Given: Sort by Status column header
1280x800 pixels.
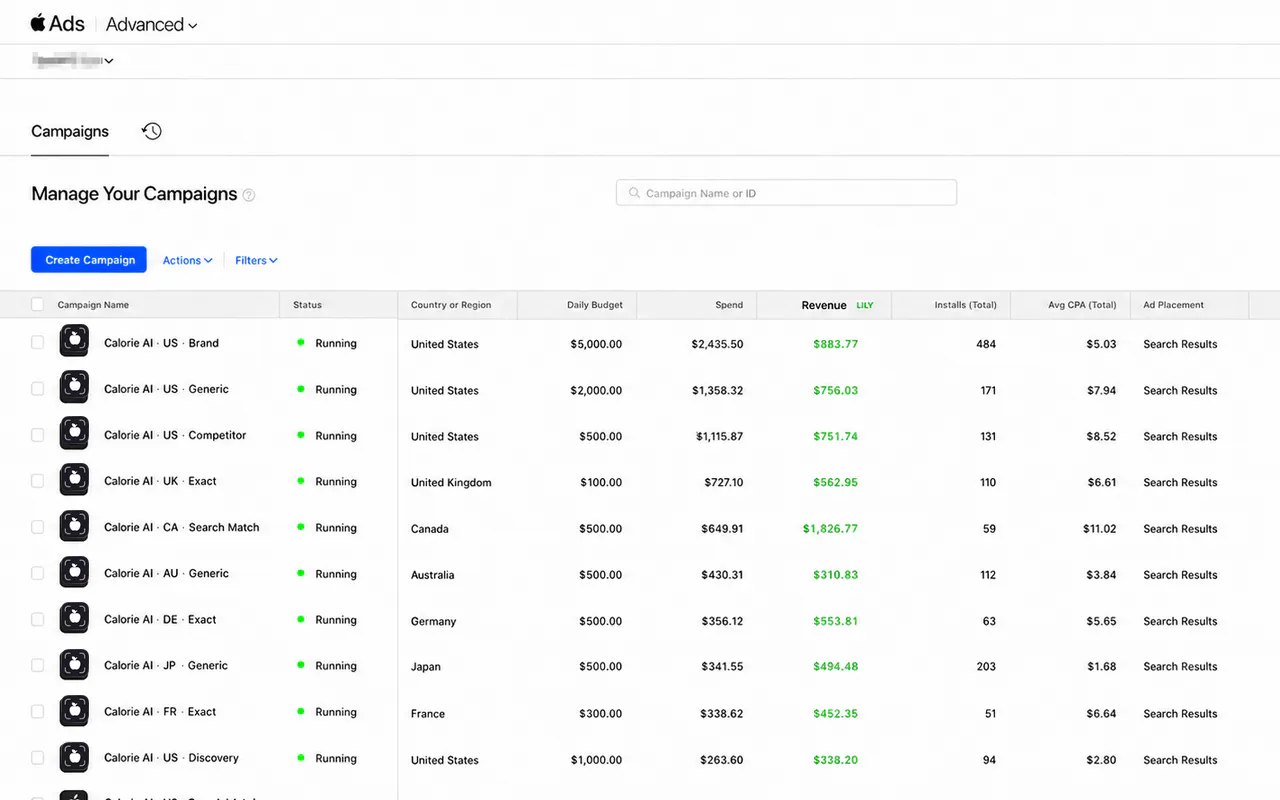Looking at the screenshot, I should point(307,305).
